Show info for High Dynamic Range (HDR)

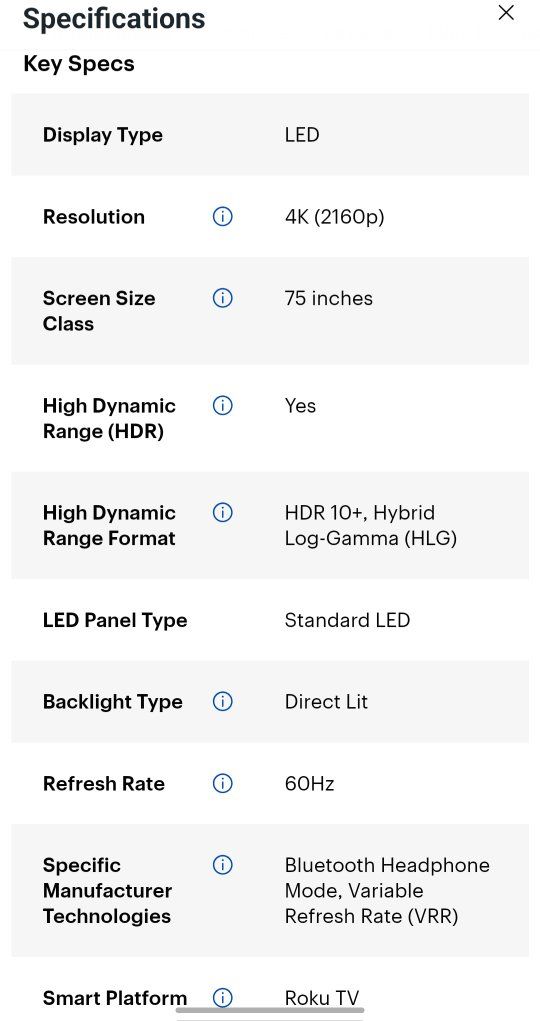click(223, 406)
